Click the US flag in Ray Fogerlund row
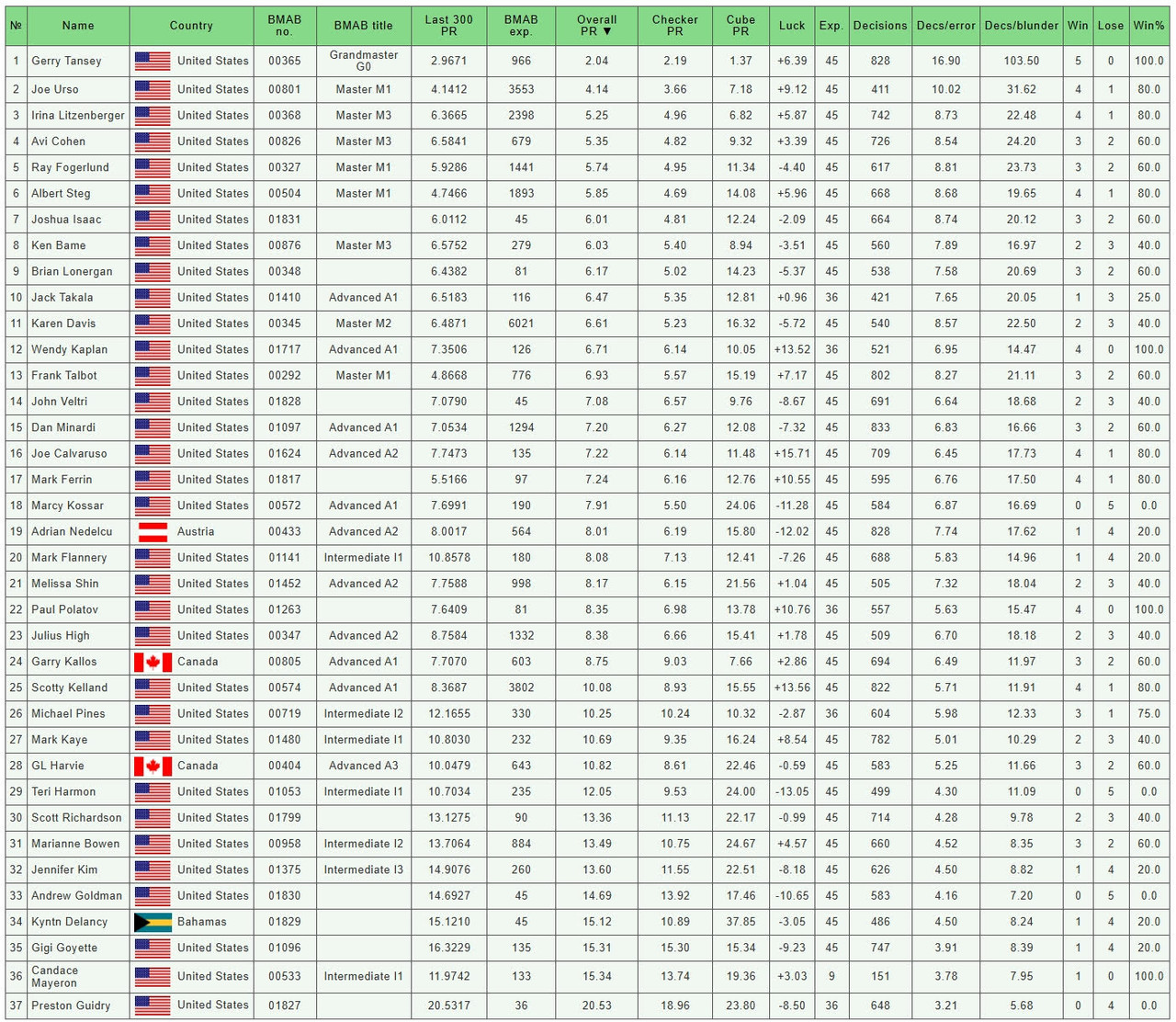1176x1022 pixels. pyautogui.click(x=153, y=167)
